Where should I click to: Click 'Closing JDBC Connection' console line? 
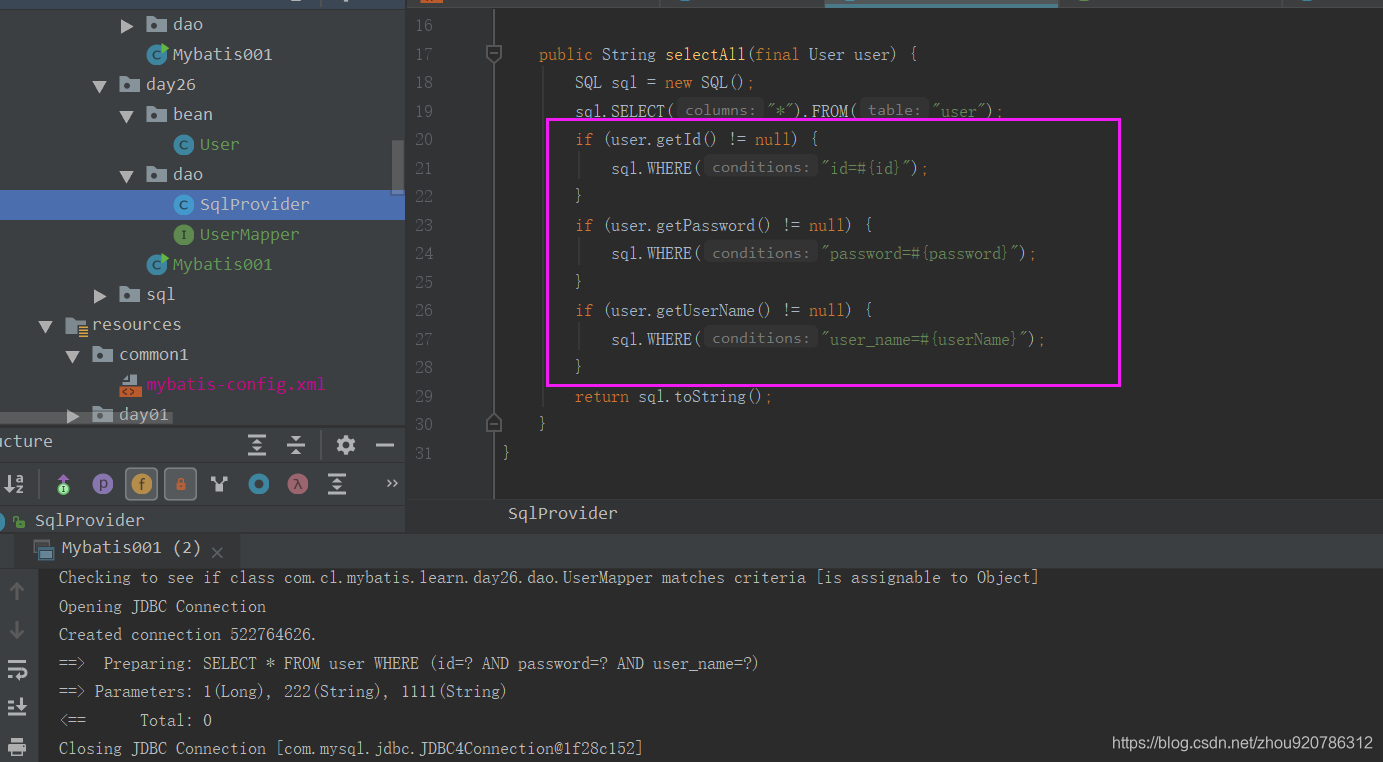point(350,748)
